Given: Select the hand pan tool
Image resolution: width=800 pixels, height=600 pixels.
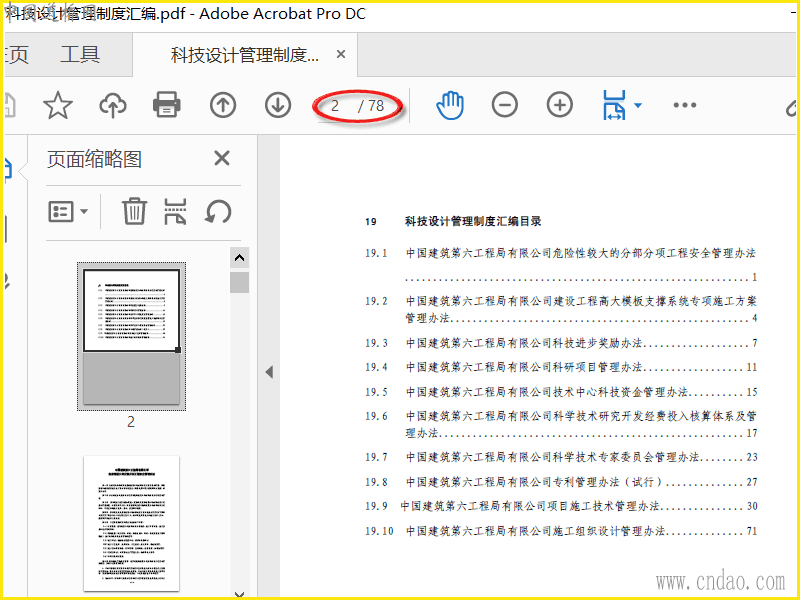Looking at the screenshot, I should pos(450,106).
